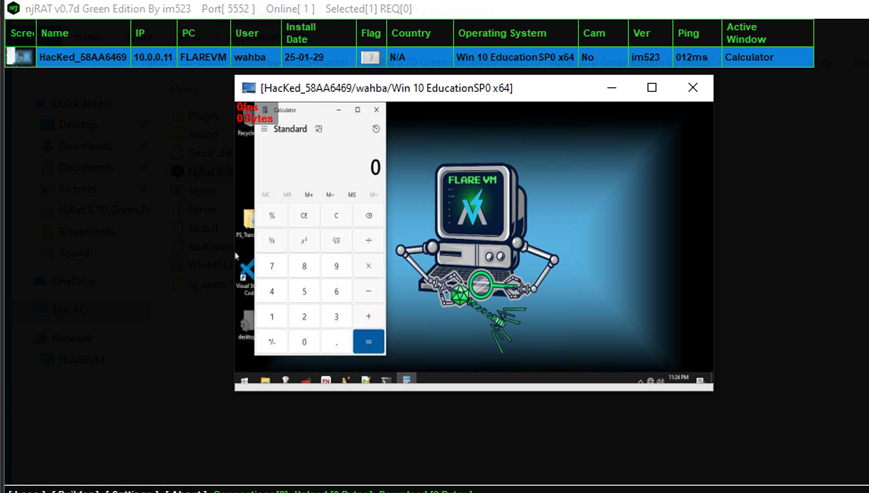Click the MC memory clear button
The width and height of the screenshot is (869, 493).
(x=266, y=194)
